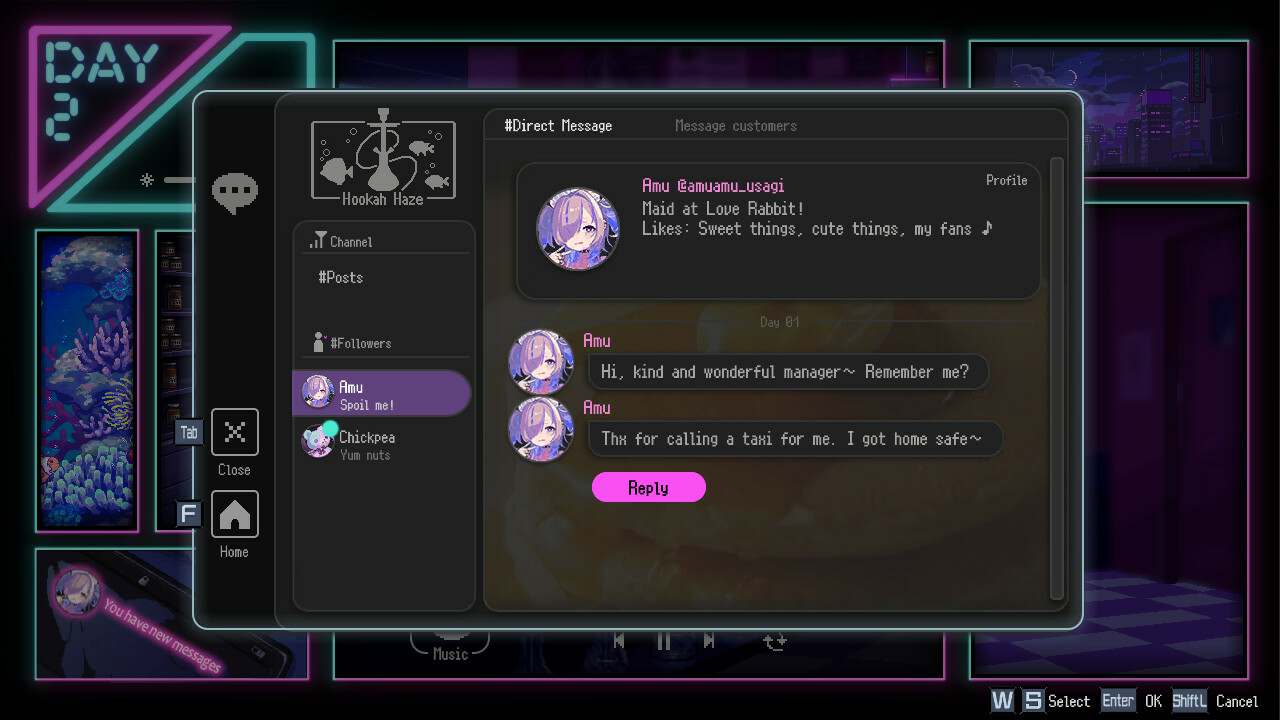Open the #Posts channel
1280x720 pixels.
(x=341, y=277)
